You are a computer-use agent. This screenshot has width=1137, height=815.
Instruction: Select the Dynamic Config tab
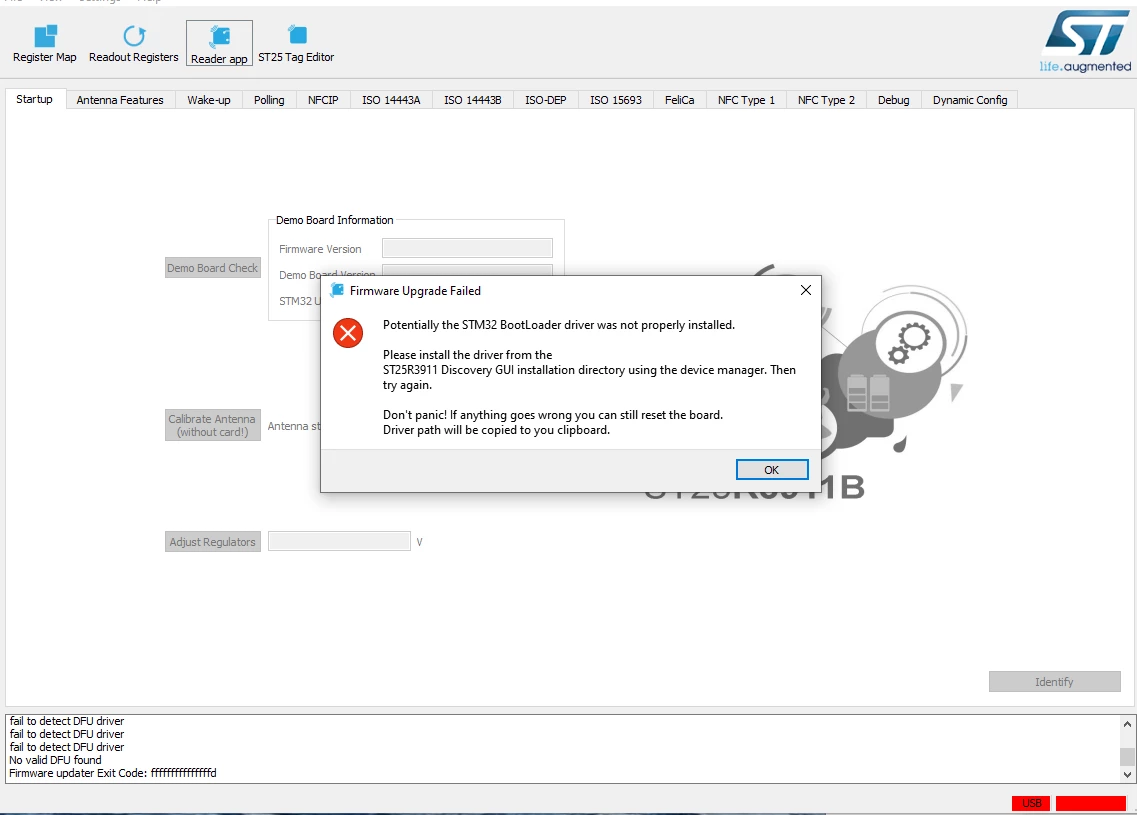[969, 100]
